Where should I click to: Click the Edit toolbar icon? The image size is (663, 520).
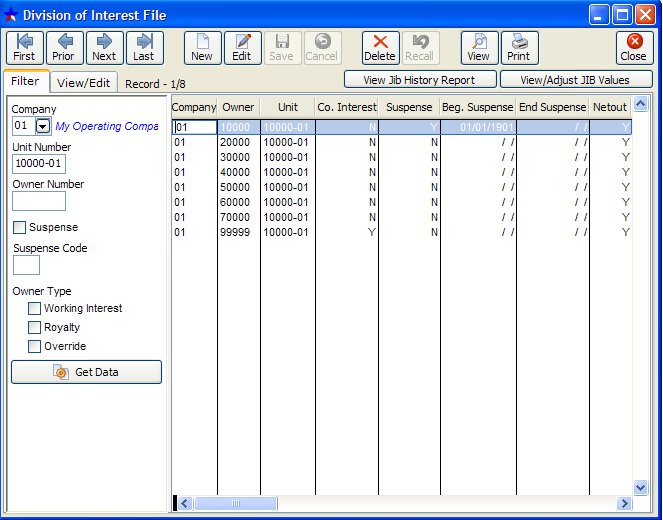pos(242,47)
